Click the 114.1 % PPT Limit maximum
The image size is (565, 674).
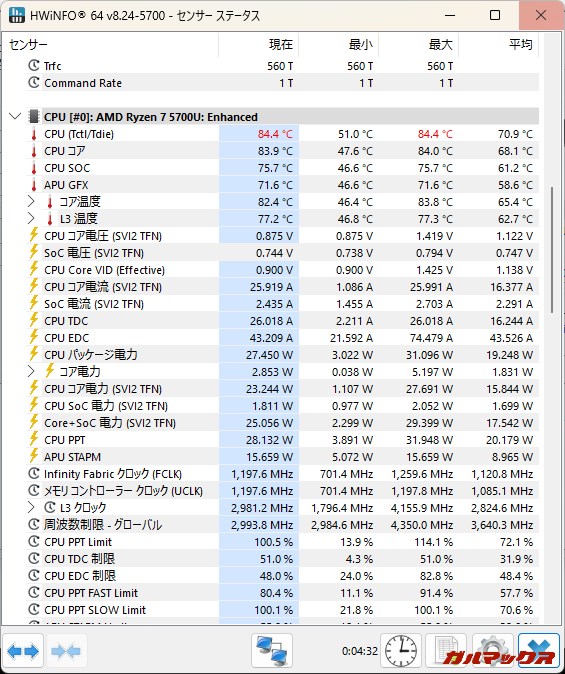[x=433, y=542]
